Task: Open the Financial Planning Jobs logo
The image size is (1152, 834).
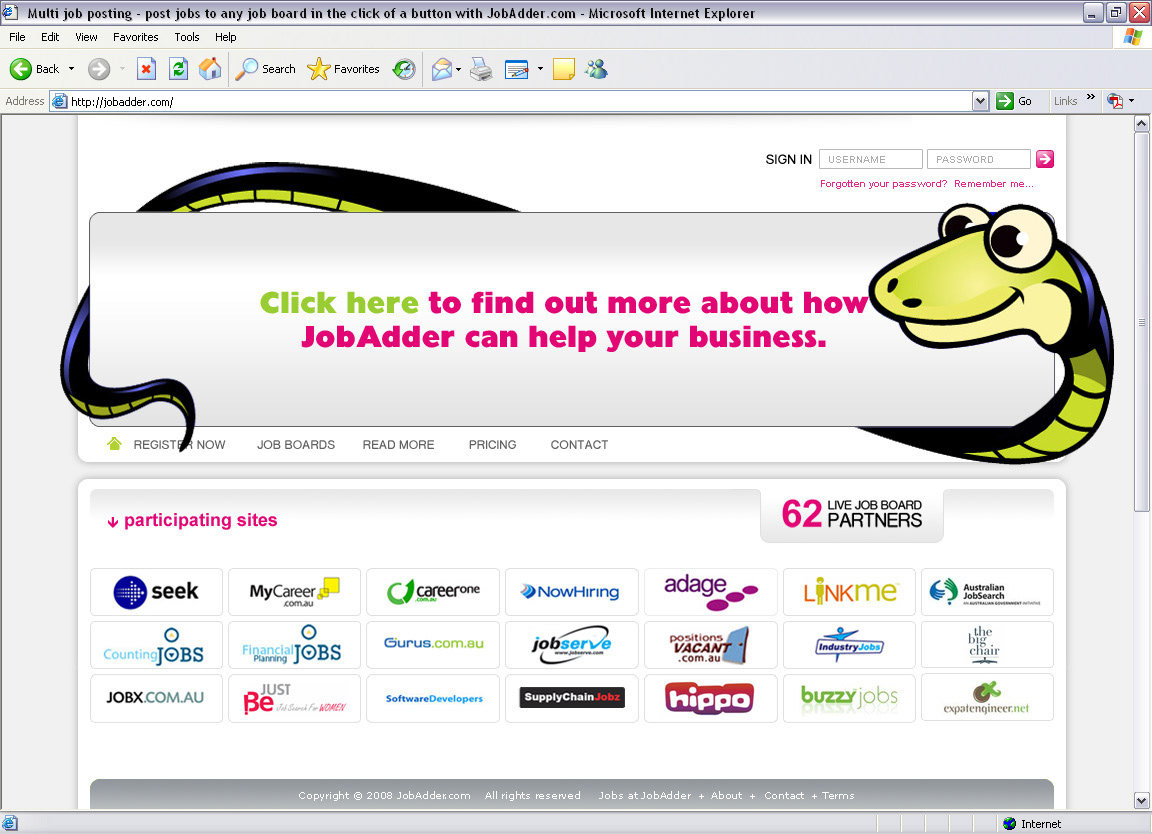Action: point(295,645)
